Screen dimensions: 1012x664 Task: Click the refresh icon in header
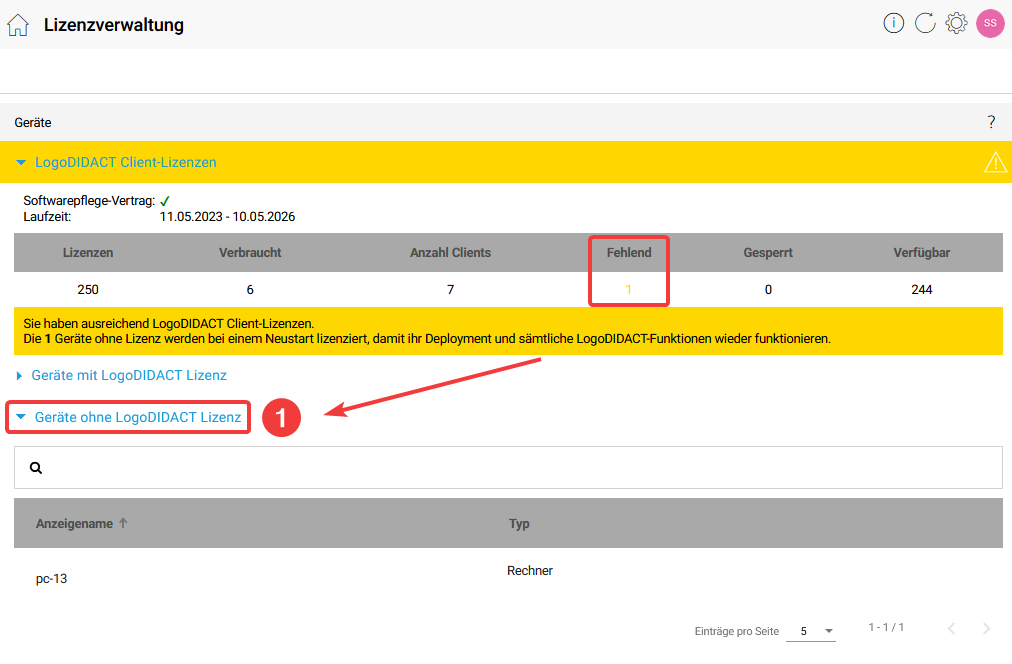925,23
